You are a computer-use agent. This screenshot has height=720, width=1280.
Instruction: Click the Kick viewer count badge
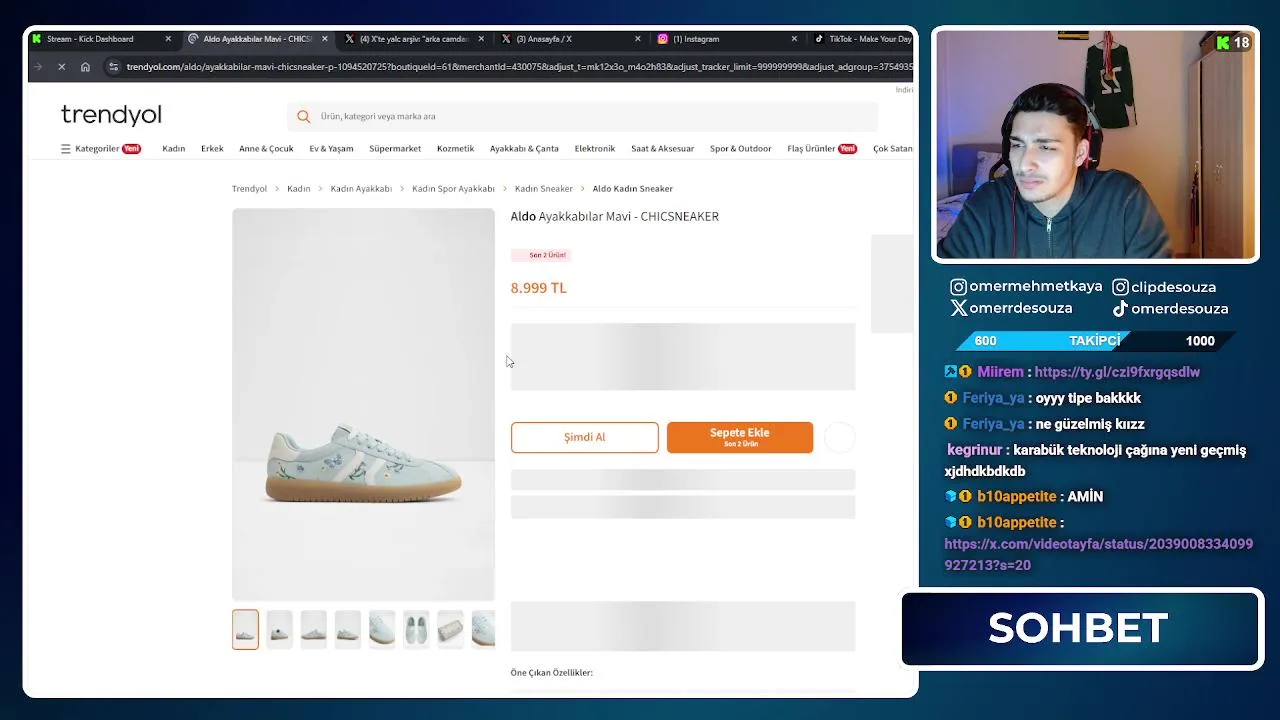tap(1233, 43)
